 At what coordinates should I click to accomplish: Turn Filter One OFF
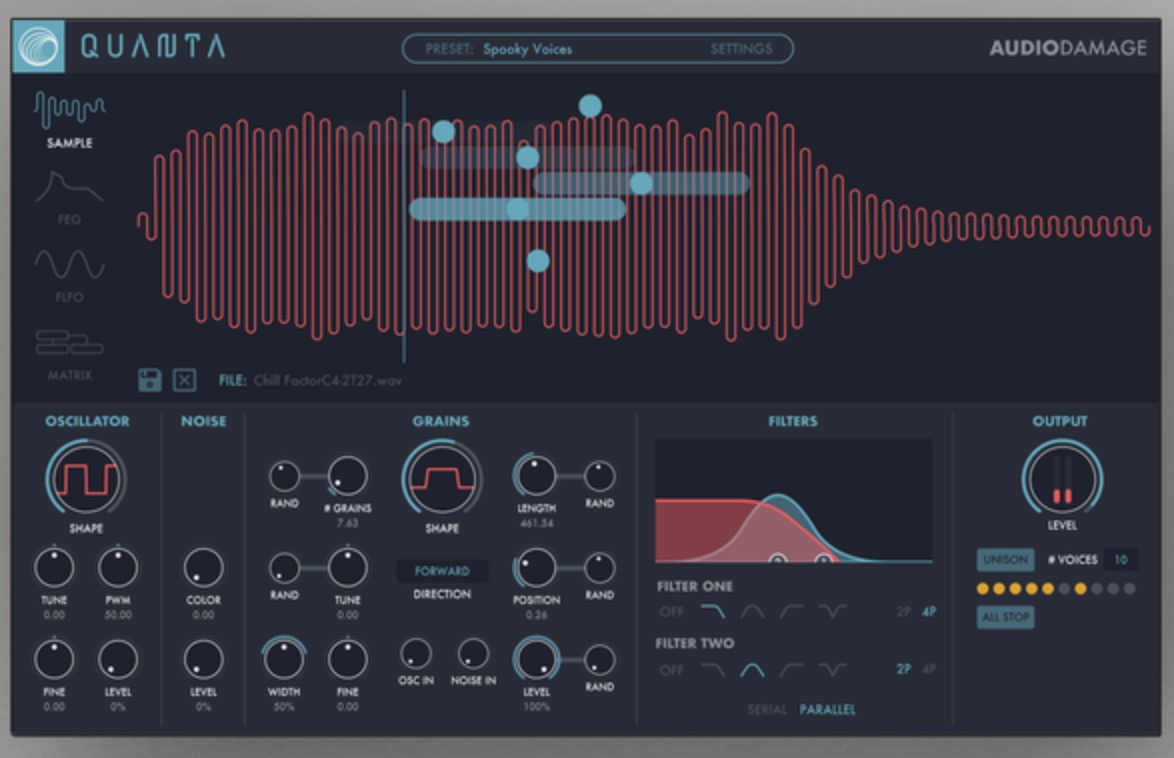(x=672, y=612)
